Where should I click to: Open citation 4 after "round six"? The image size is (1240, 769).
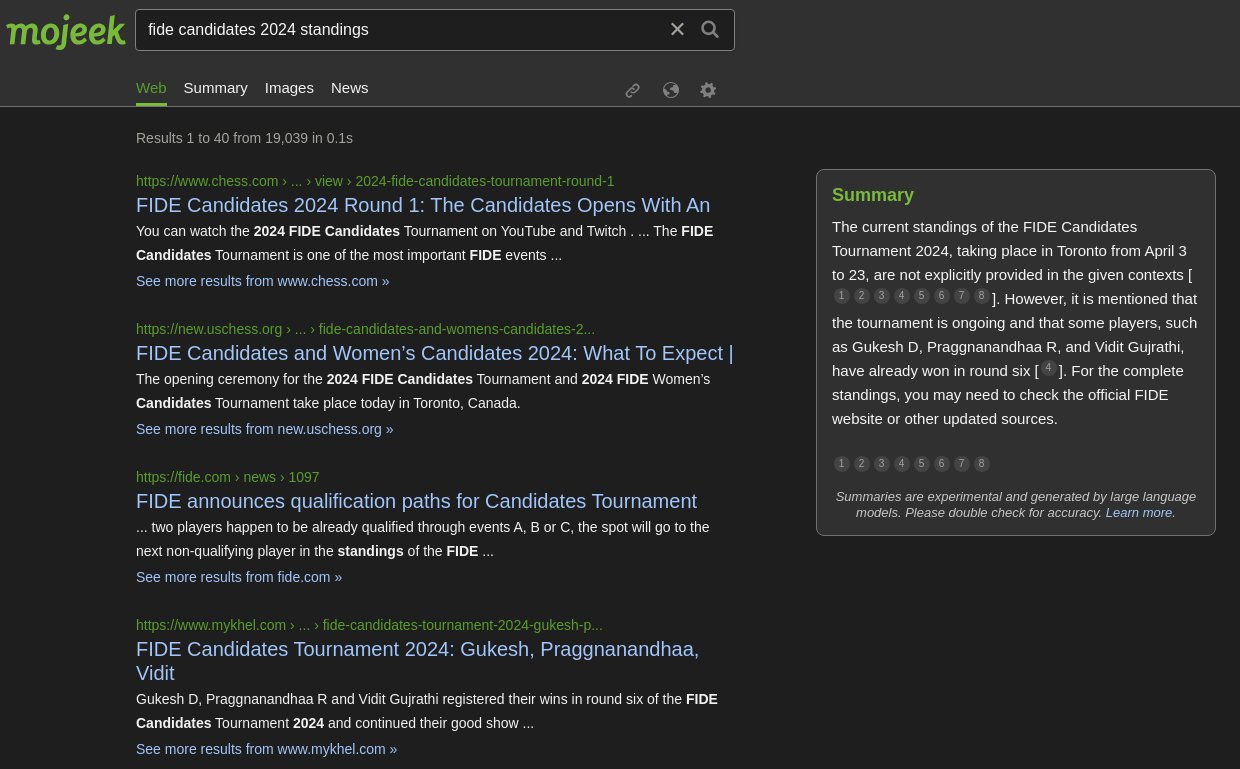click(1048, 368)
